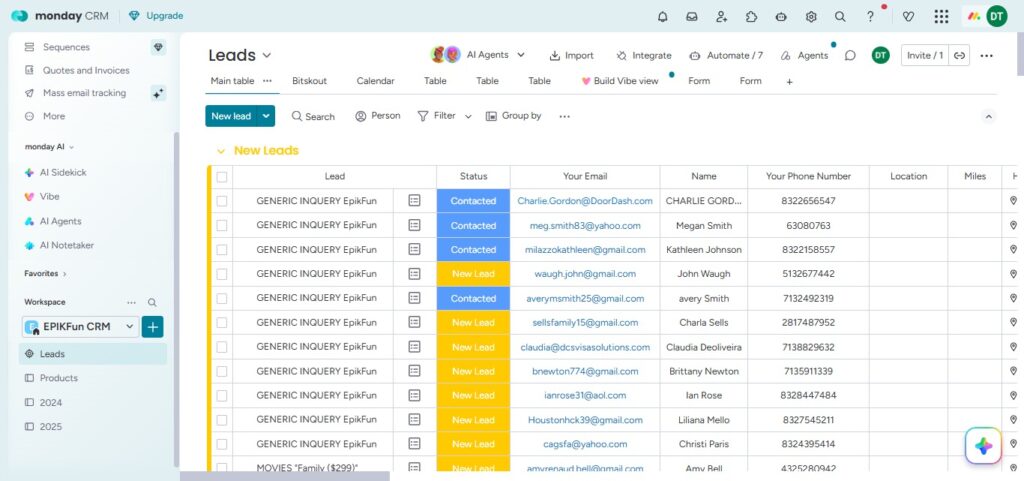Open updates icon for Ian Rose row
Viewport: 1024px width, 481px height.
414,395
